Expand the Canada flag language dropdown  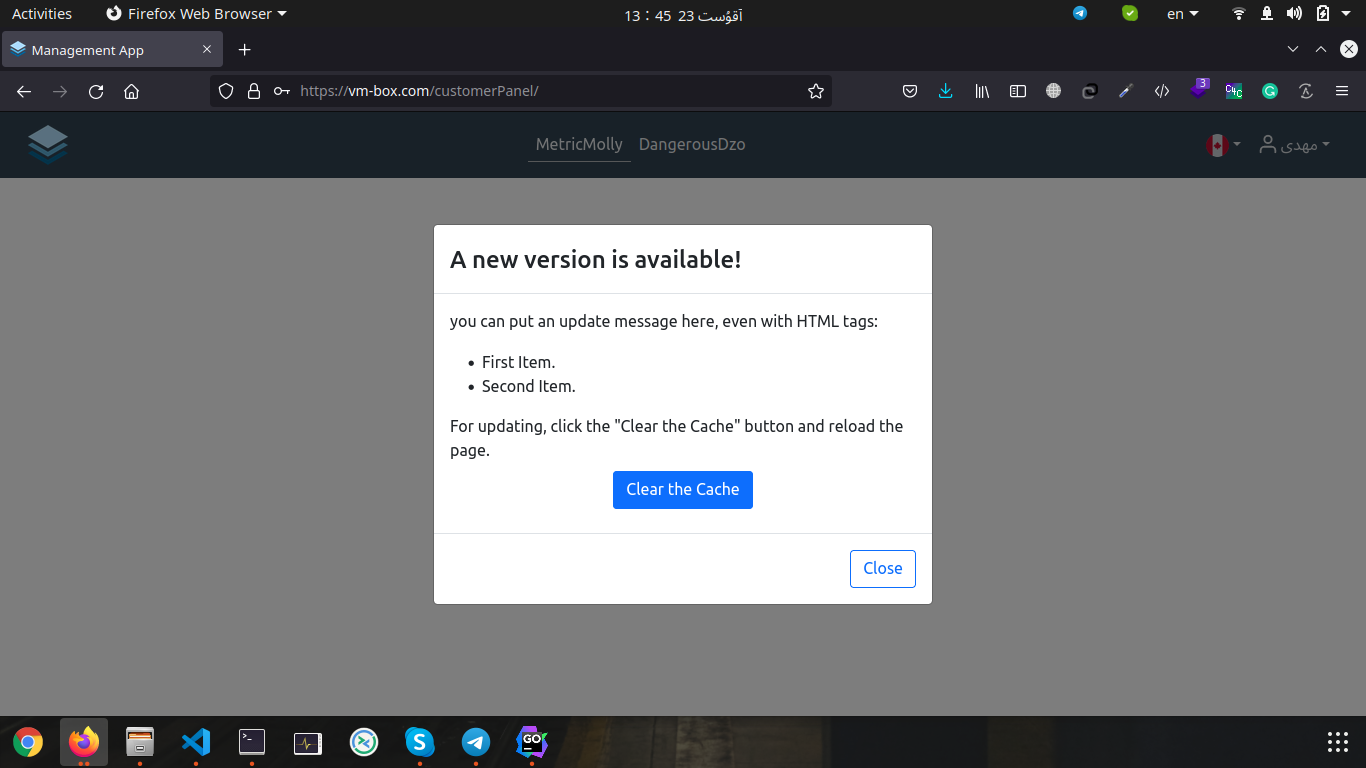pyautogui.click(x=1222, y=145)
